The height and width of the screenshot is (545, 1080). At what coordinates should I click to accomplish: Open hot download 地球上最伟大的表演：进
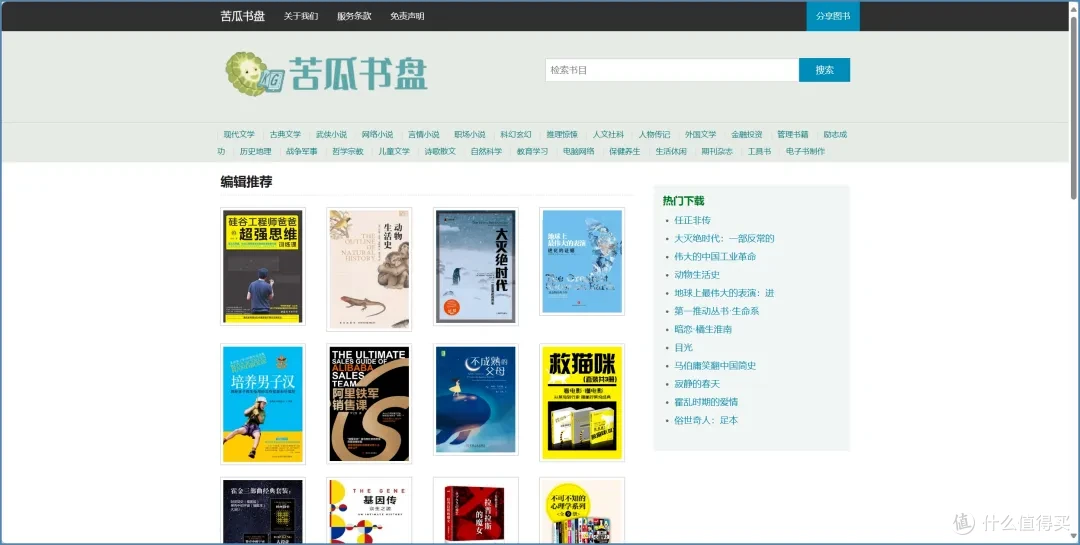725,293
